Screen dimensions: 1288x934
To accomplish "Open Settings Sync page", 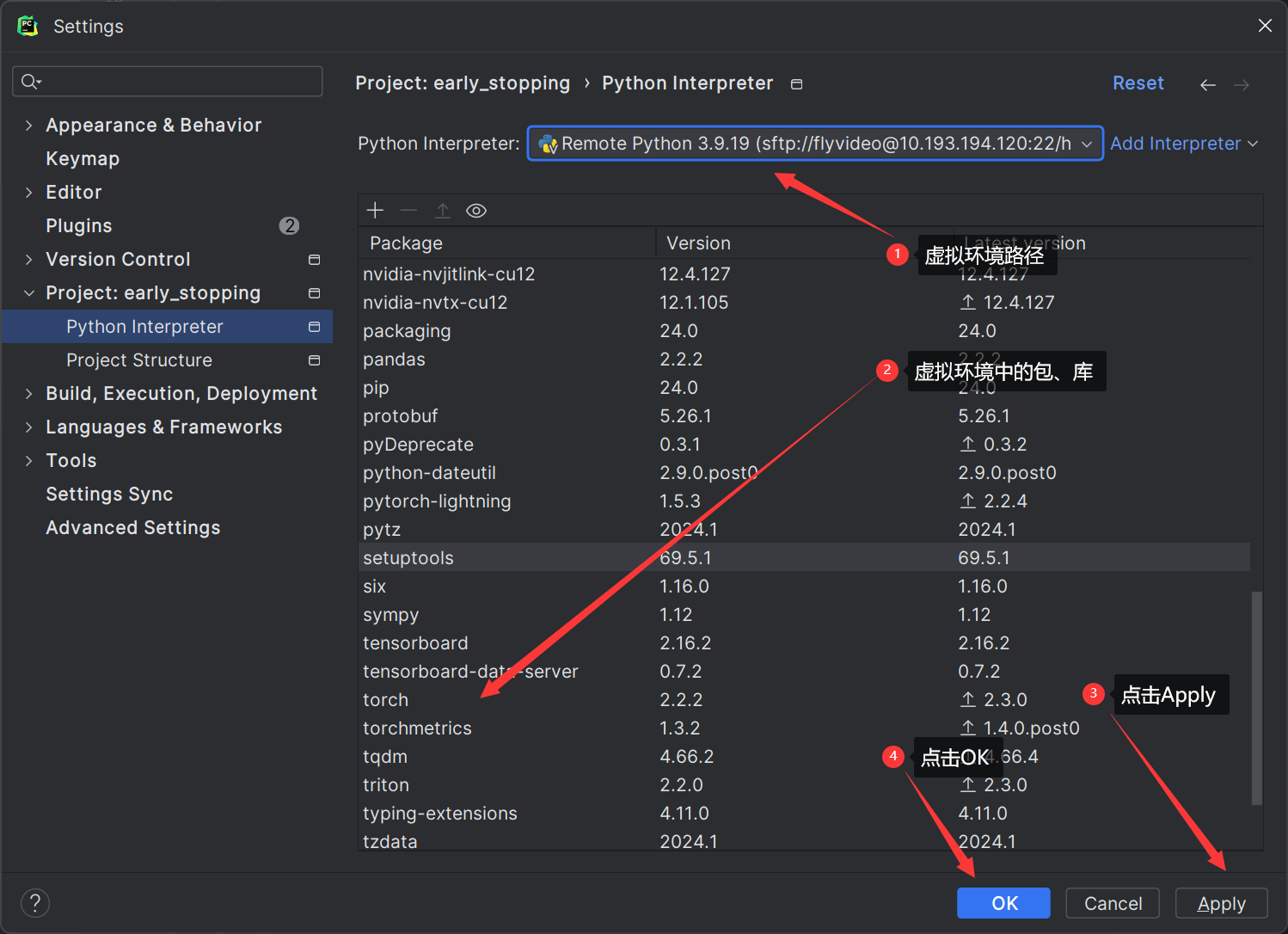I will (x=109, y=495).
